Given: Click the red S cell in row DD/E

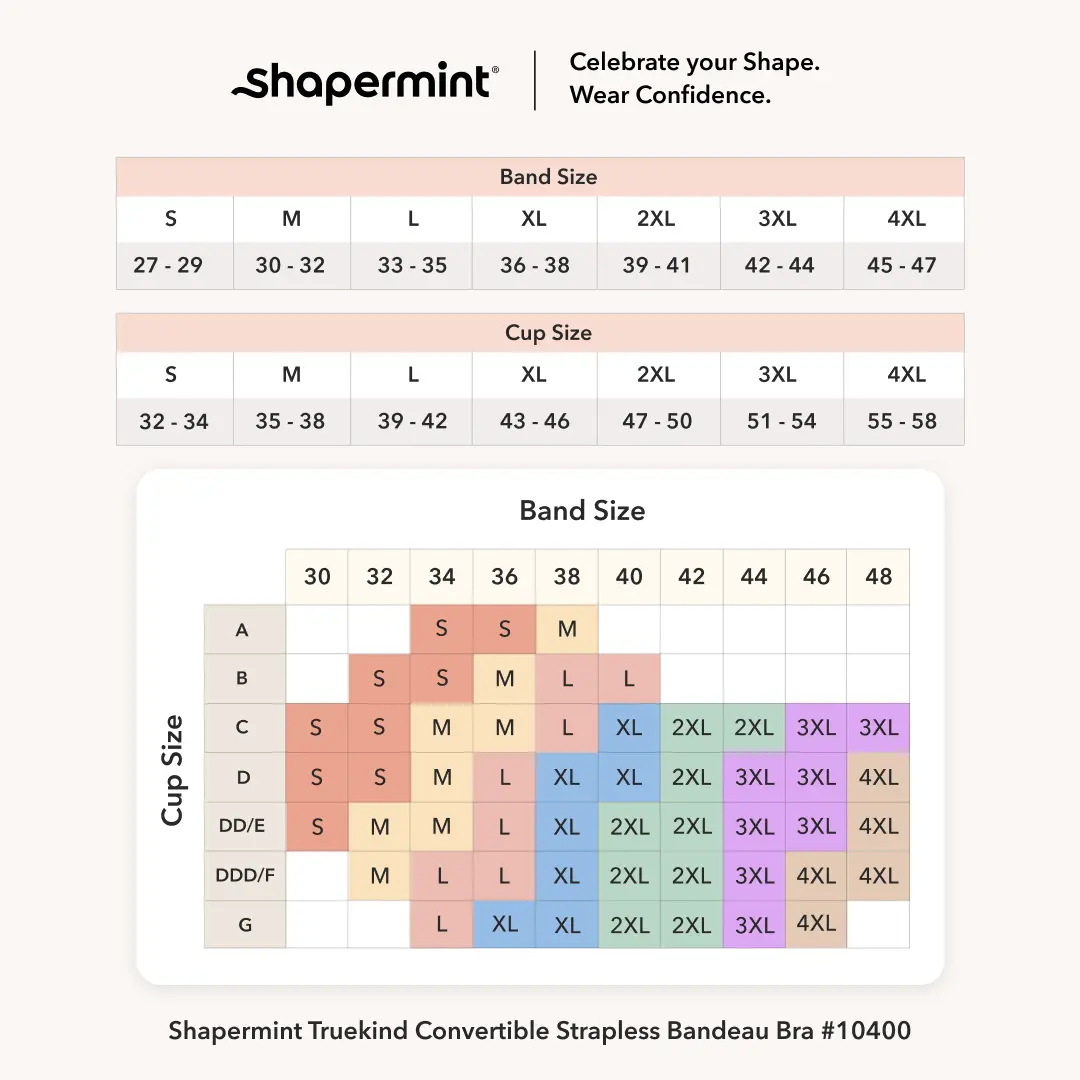Looking at the screenshot, I should [317, 827].
